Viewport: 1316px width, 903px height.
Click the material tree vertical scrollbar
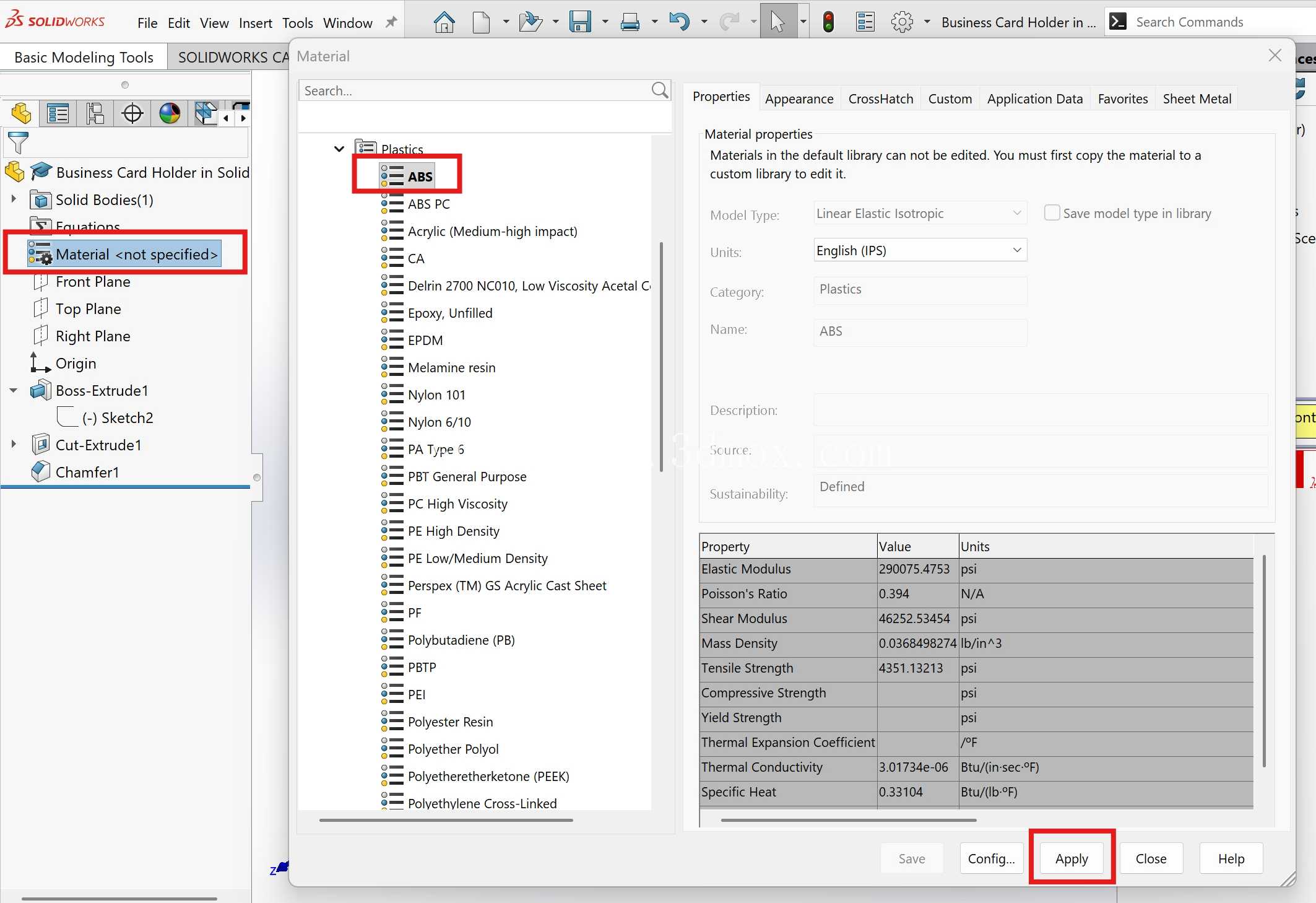click(x=661, y=356)
